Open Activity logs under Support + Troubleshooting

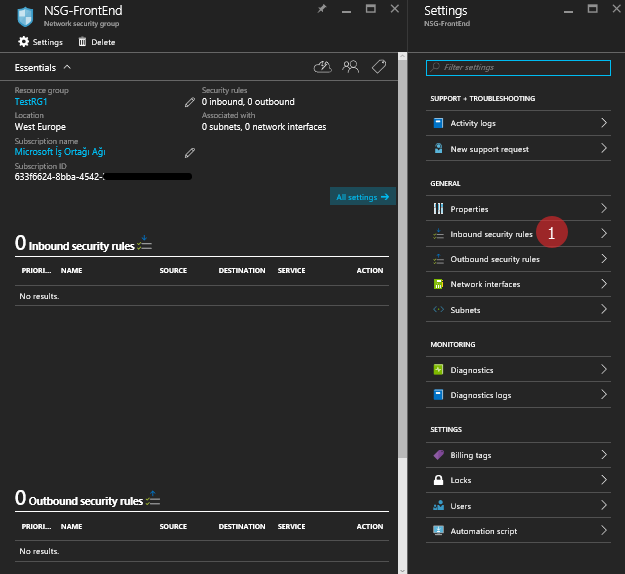[x=473, y=123]
